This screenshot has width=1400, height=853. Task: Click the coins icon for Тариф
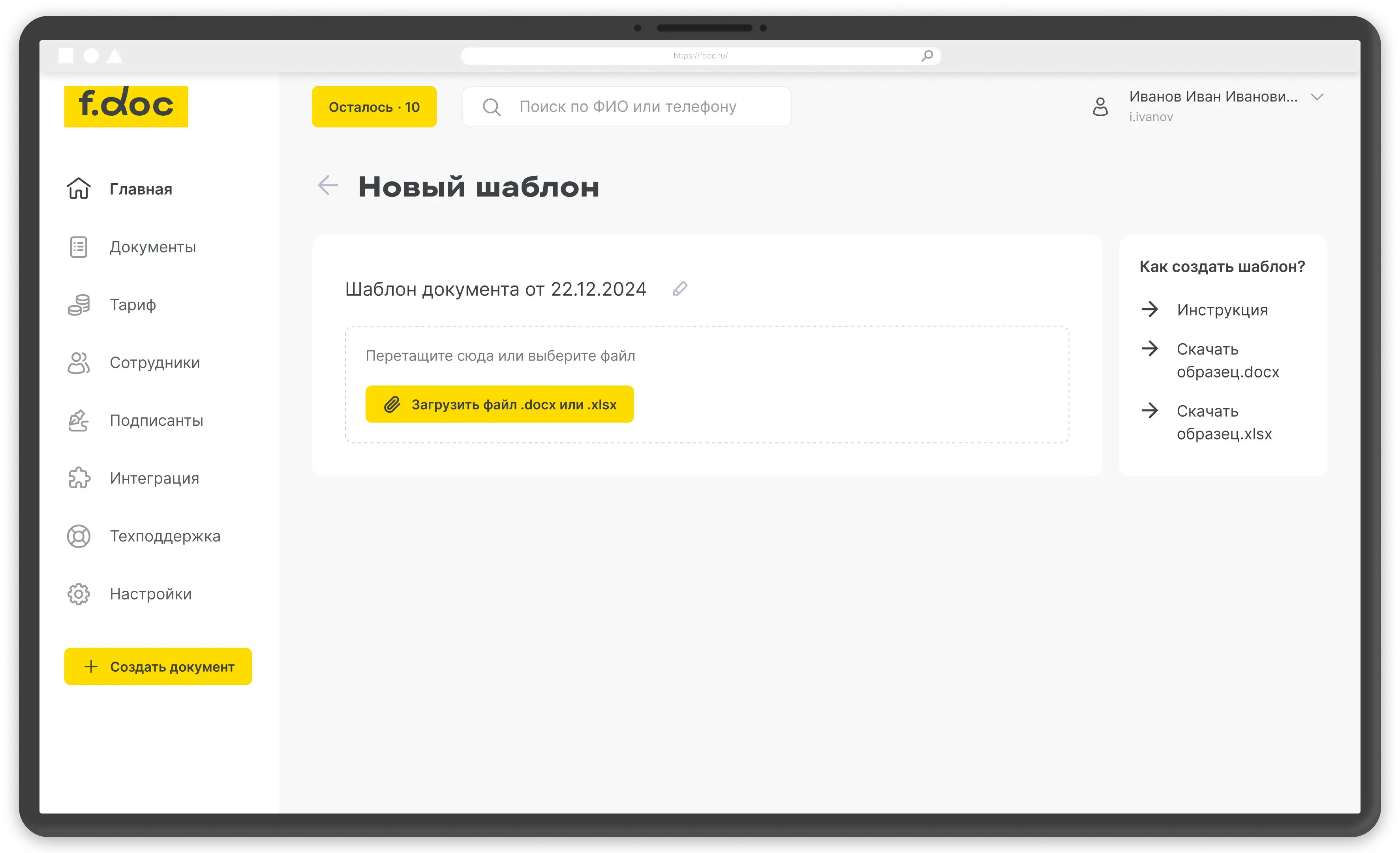point(79,304)
